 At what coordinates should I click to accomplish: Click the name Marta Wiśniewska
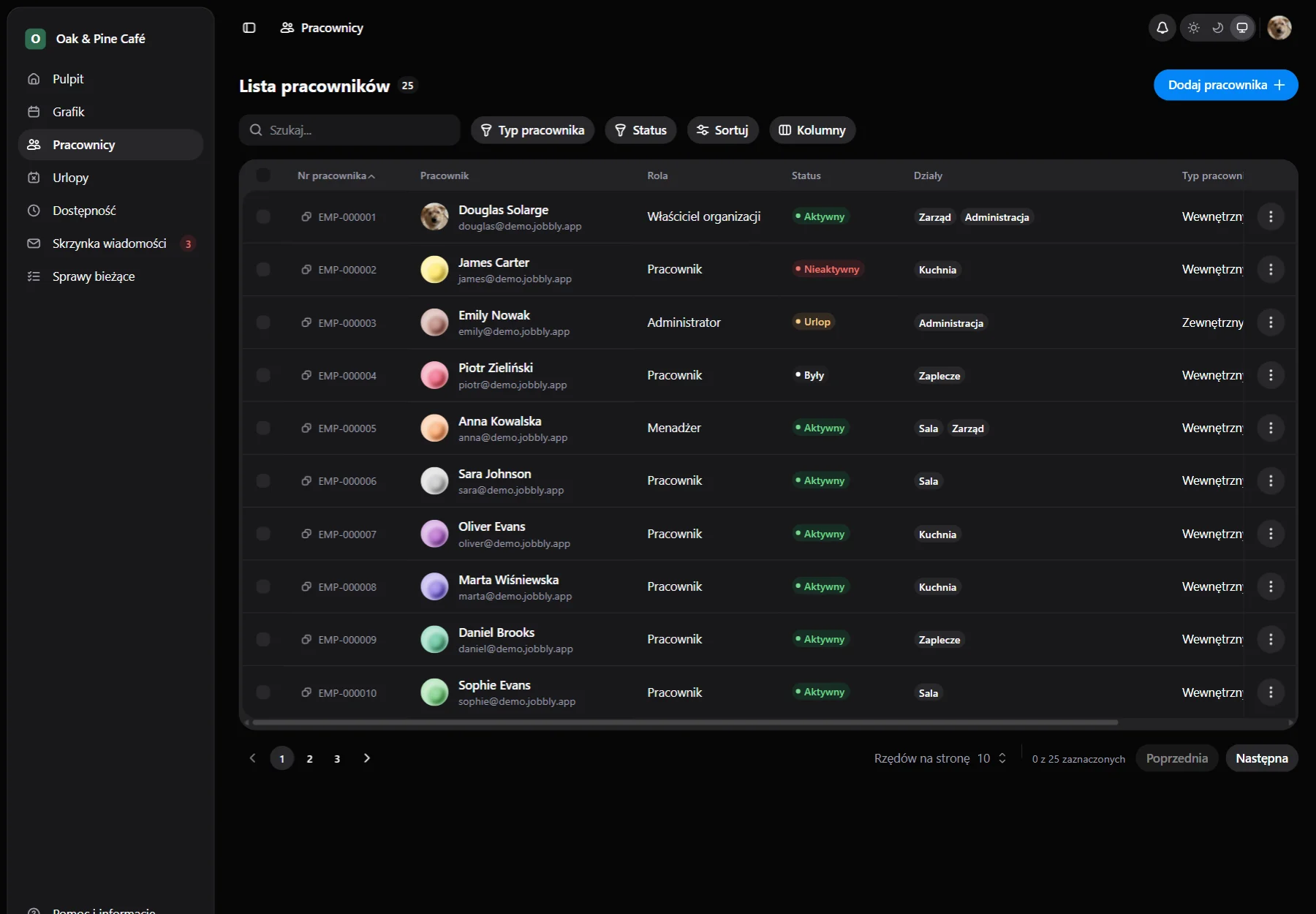coord(508,580)
